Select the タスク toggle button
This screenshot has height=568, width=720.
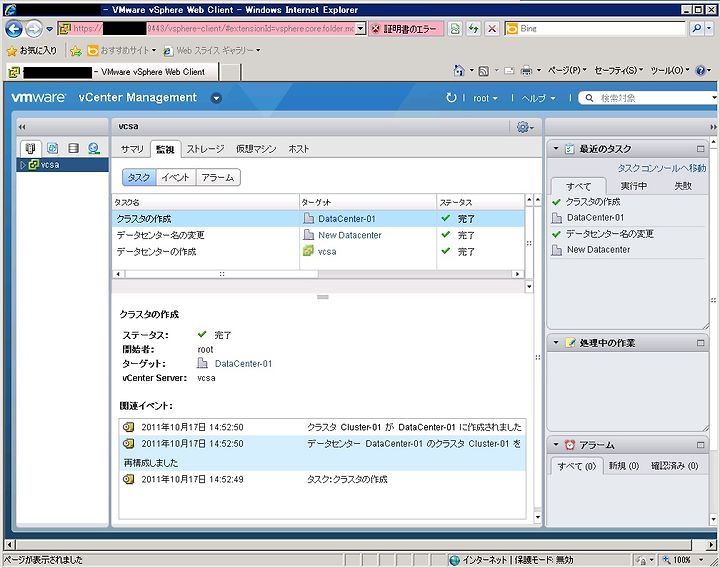(139, 177)
